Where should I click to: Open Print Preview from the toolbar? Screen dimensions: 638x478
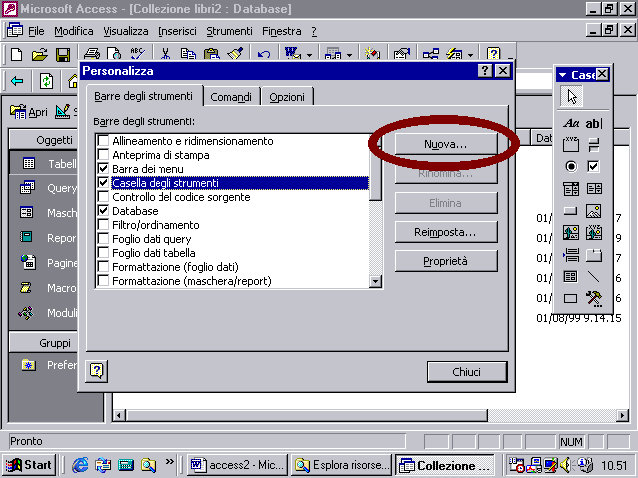114,54
